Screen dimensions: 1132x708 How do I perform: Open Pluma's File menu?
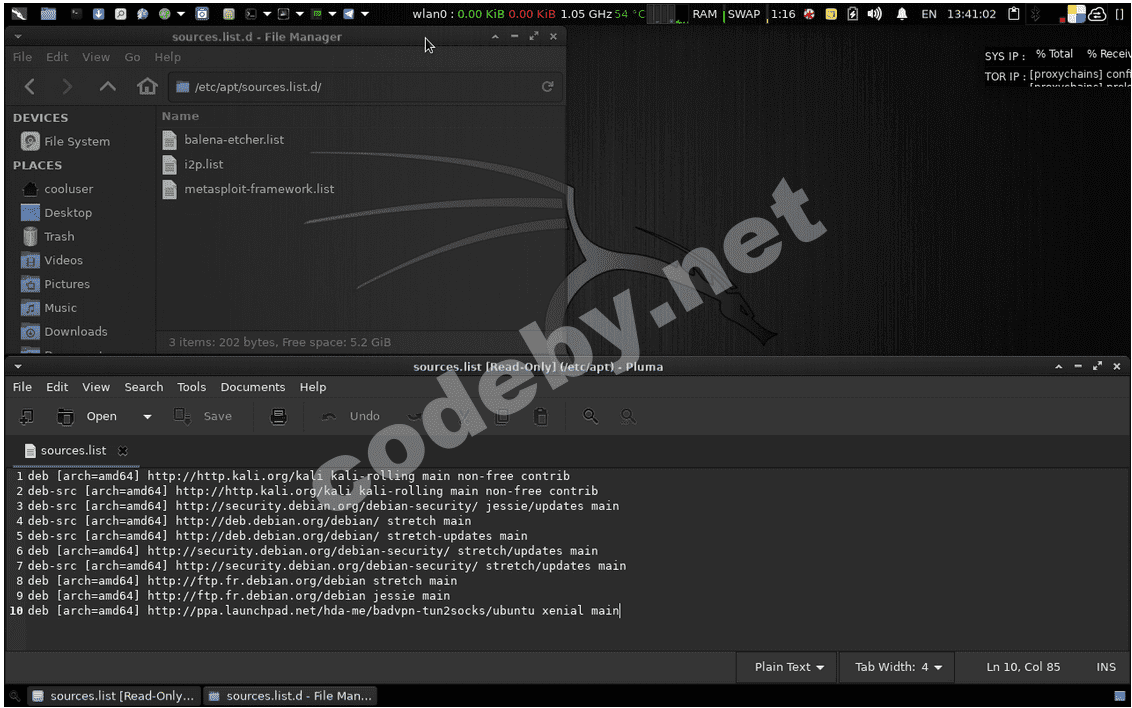point(22,387)
